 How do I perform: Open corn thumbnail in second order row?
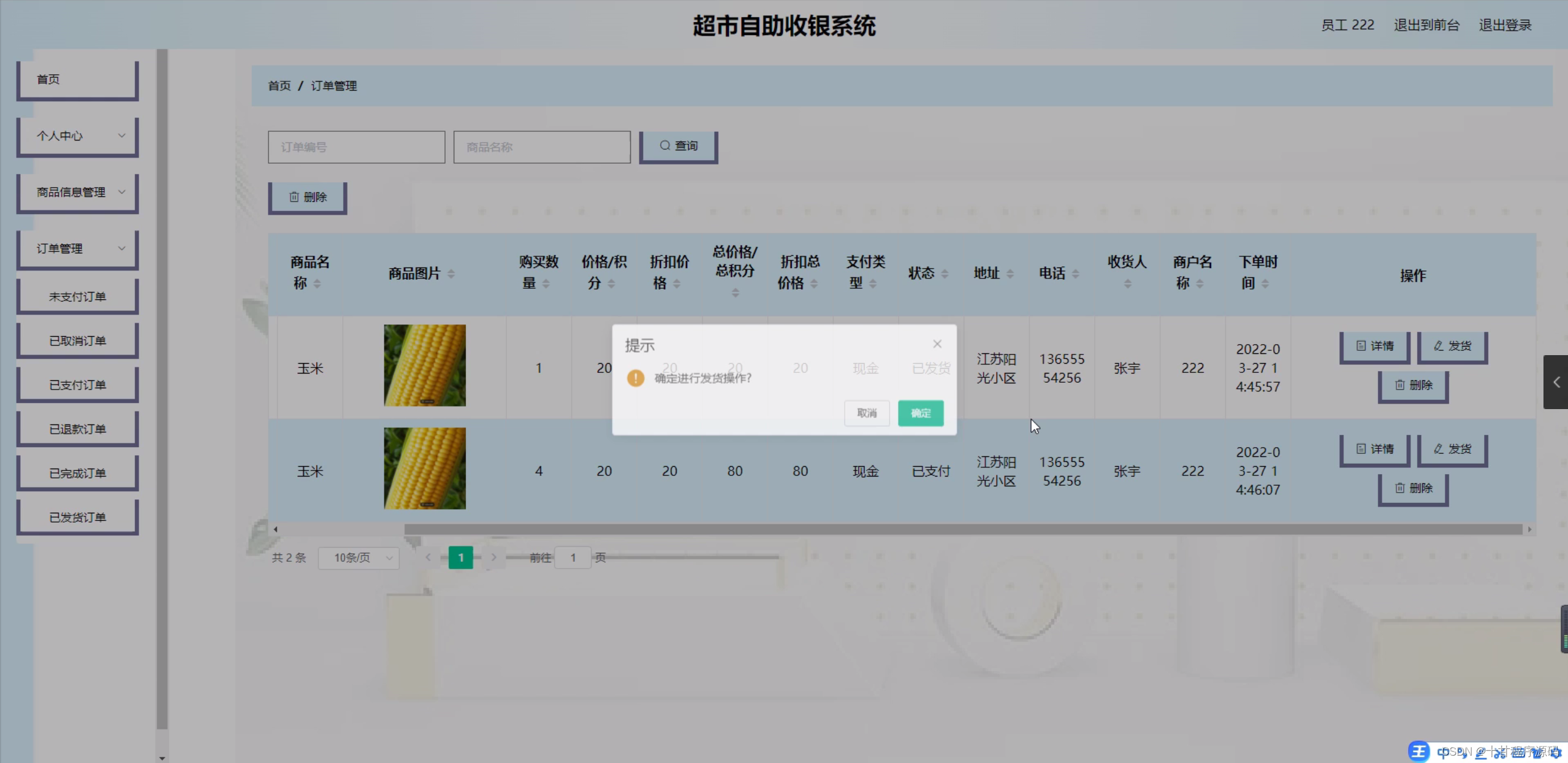pyautogui.click(x=425, y=469)
